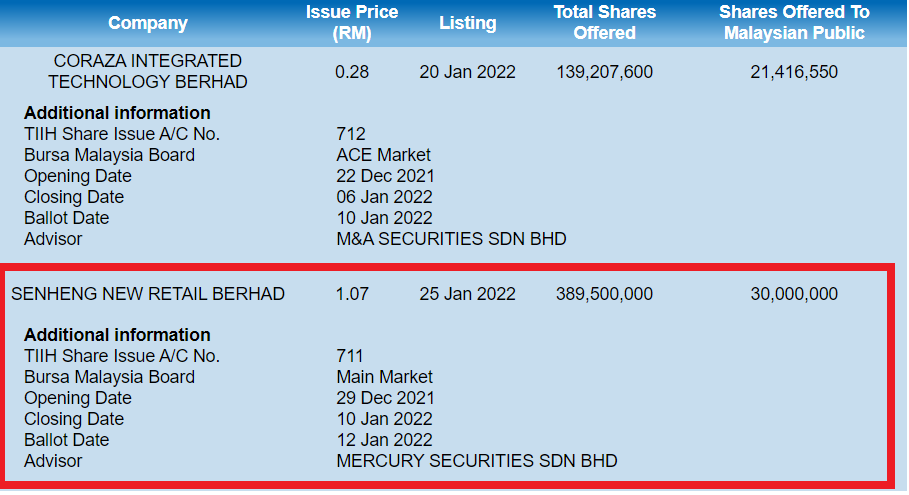909x495 pixels.
Task: Click Senheng's Additional information heading
Action: 117,335
